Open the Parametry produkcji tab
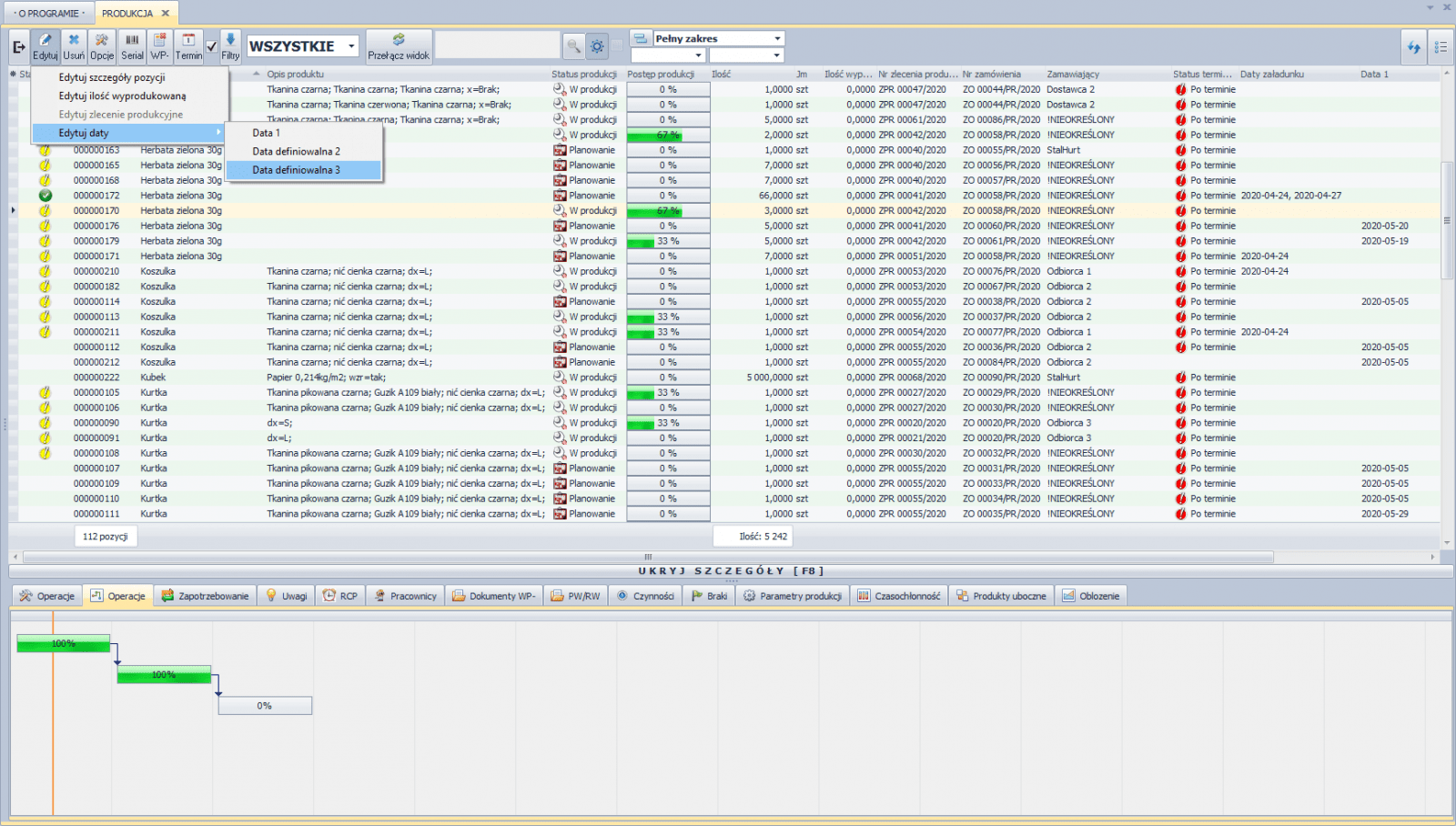The height and width of the screenshot is (826, 1456). tap(793, 596)
